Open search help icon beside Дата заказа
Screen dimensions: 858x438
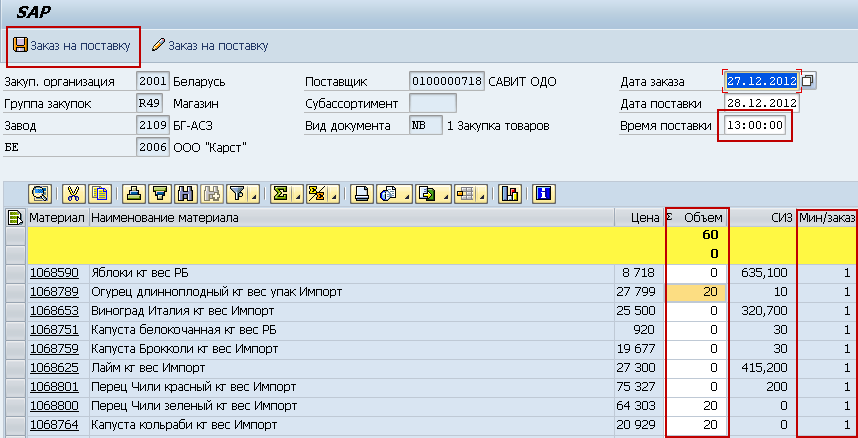pyautogui.click(x=808, y=80)
